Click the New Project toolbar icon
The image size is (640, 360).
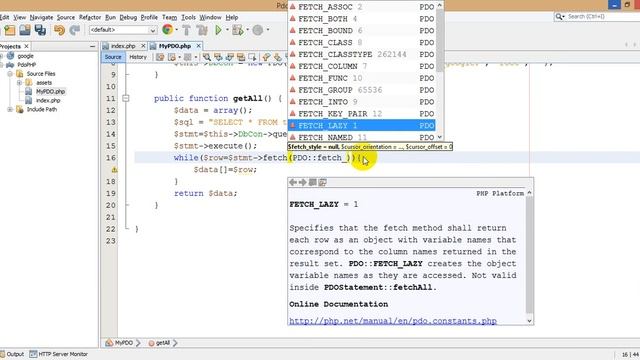[9, 30]
